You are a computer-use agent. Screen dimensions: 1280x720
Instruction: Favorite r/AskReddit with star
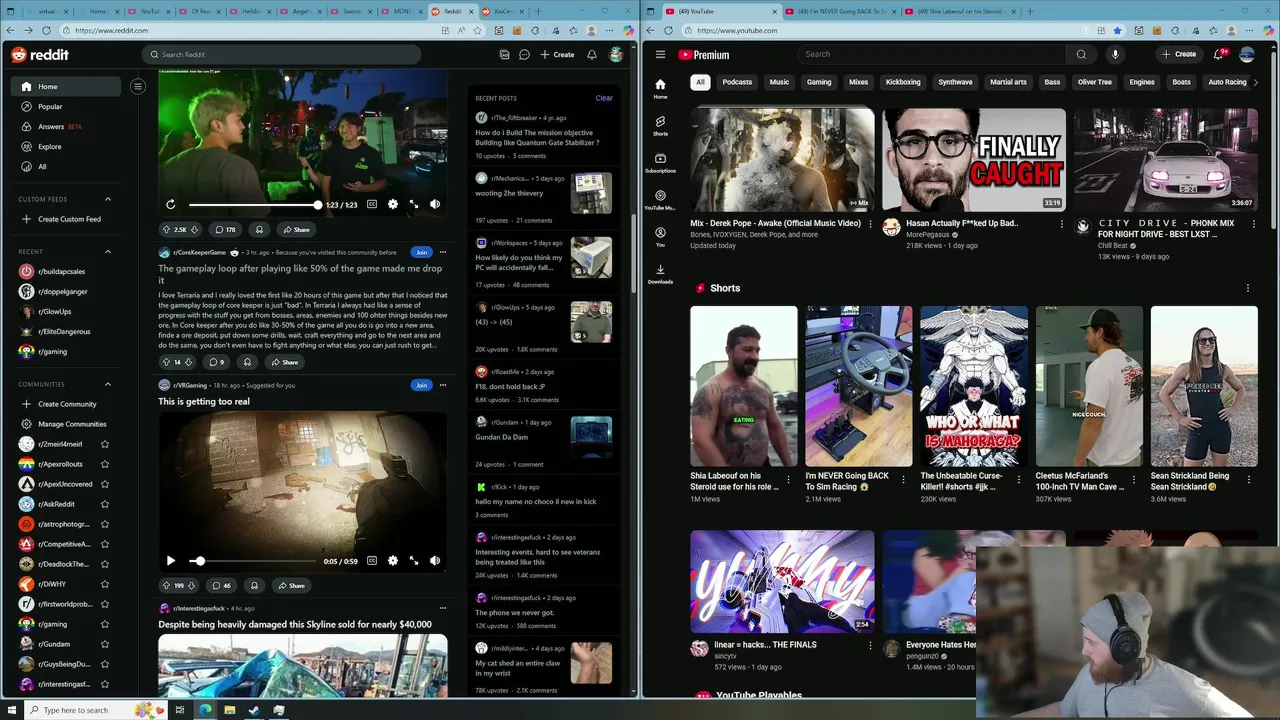pos(105,504)
